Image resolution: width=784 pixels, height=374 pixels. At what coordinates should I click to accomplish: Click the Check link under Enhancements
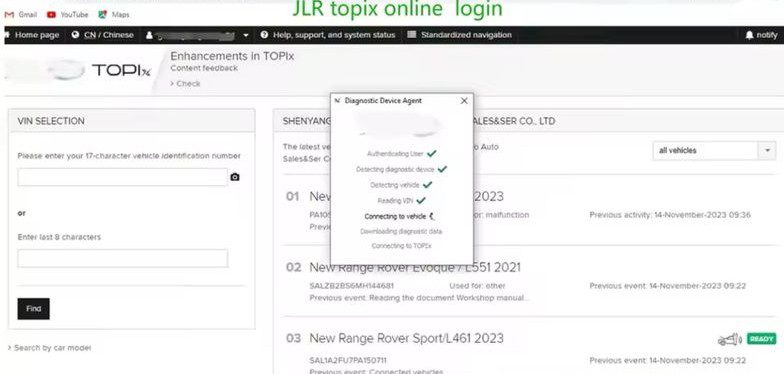186,84
